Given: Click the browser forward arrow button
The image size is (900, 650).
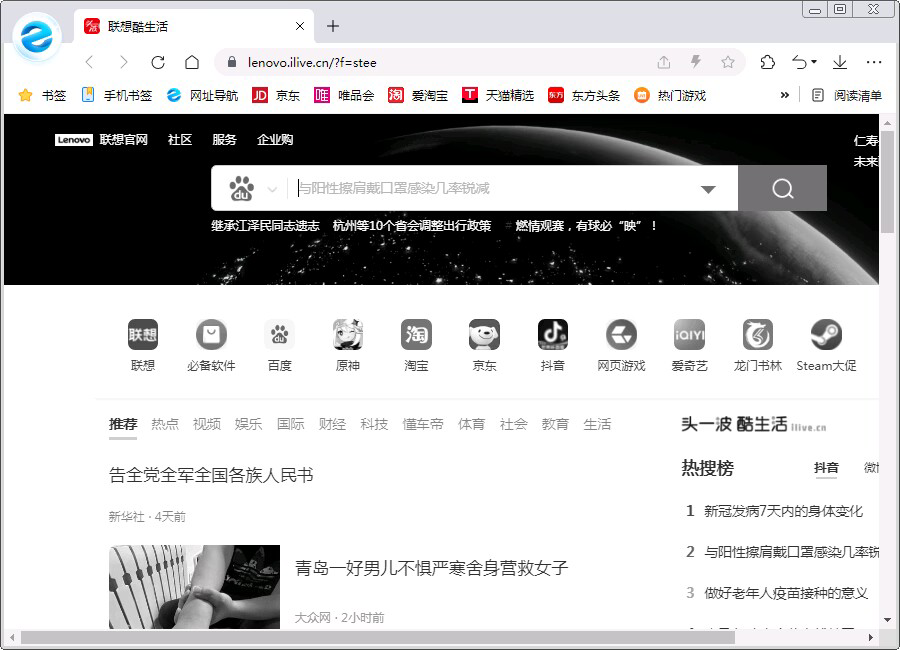Looking at the screenshot, I should pyautogui.click(x=123, y=62).
